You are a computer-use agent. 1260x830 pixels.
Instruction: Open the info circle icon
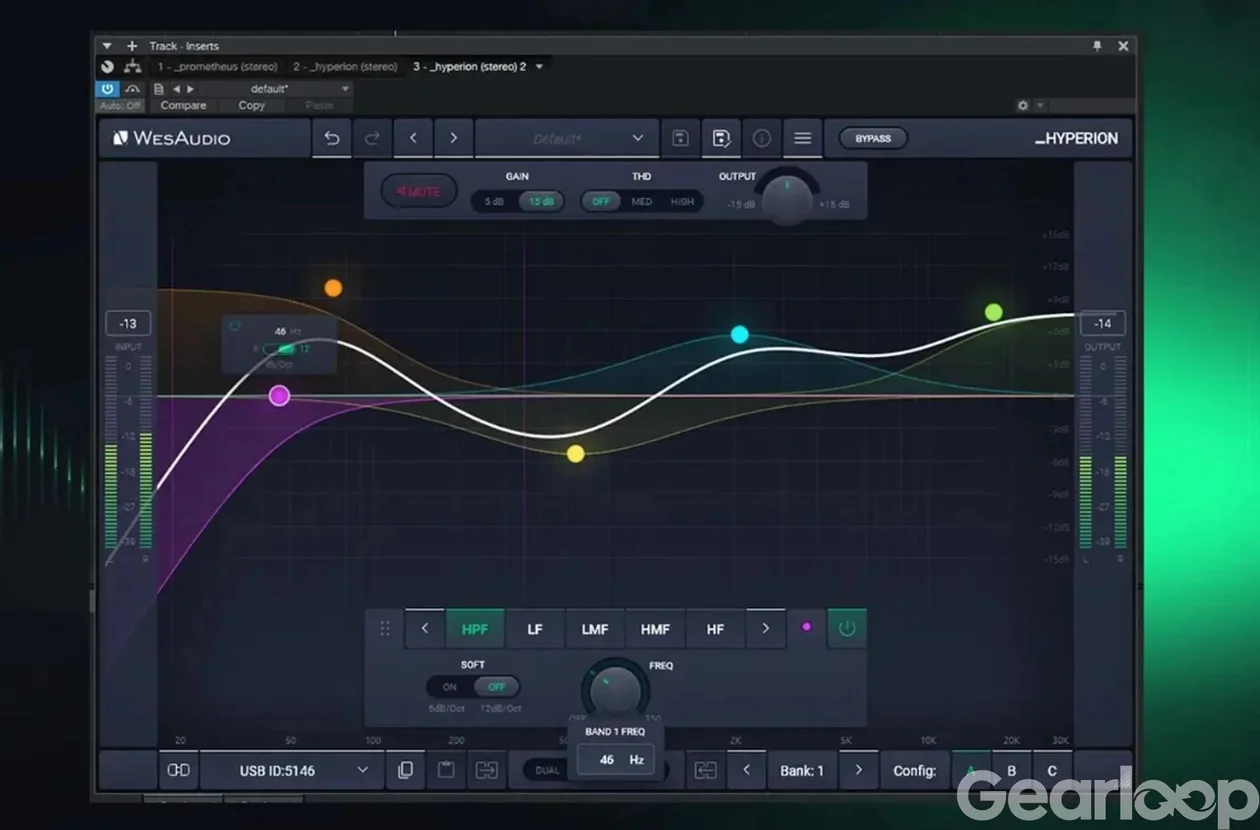(x=762, y=138)
